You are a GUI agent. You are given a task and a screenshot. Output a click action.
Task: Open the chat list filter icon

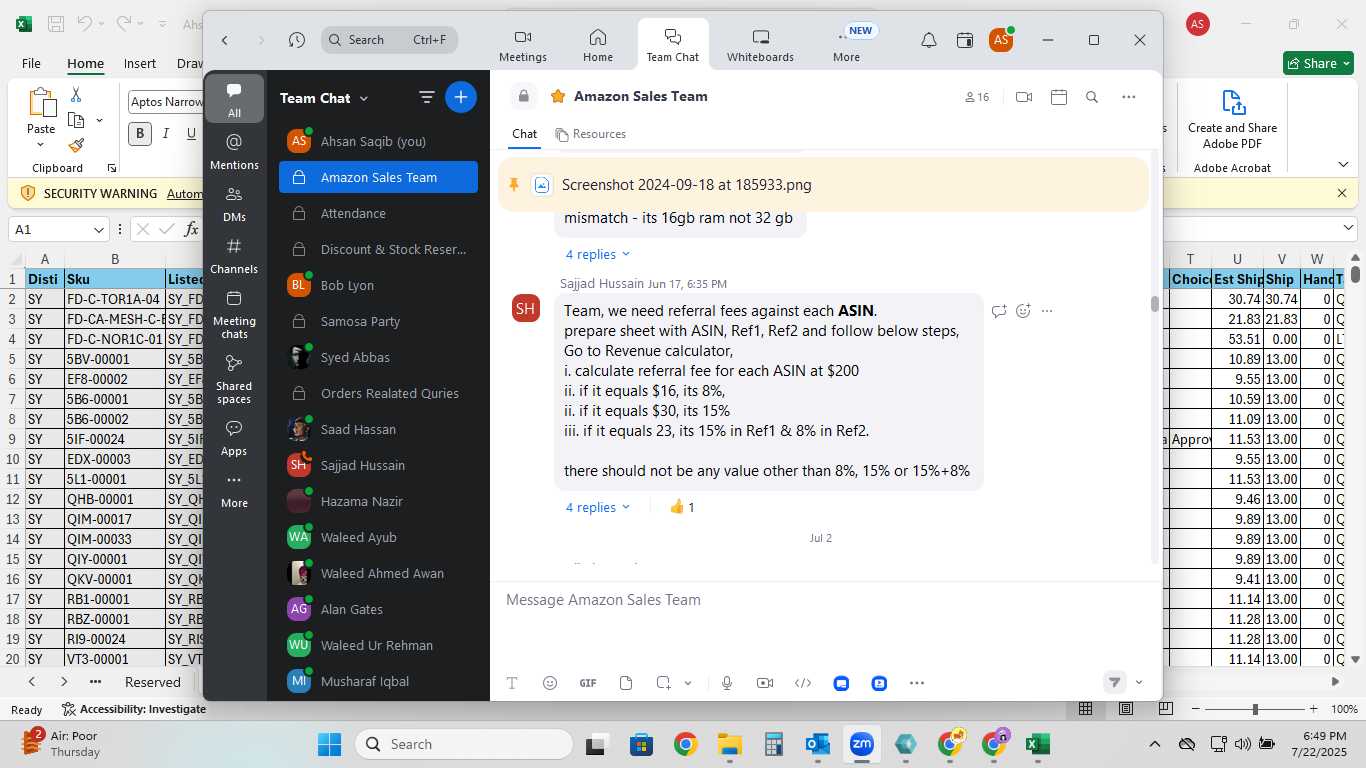point(427,97)
